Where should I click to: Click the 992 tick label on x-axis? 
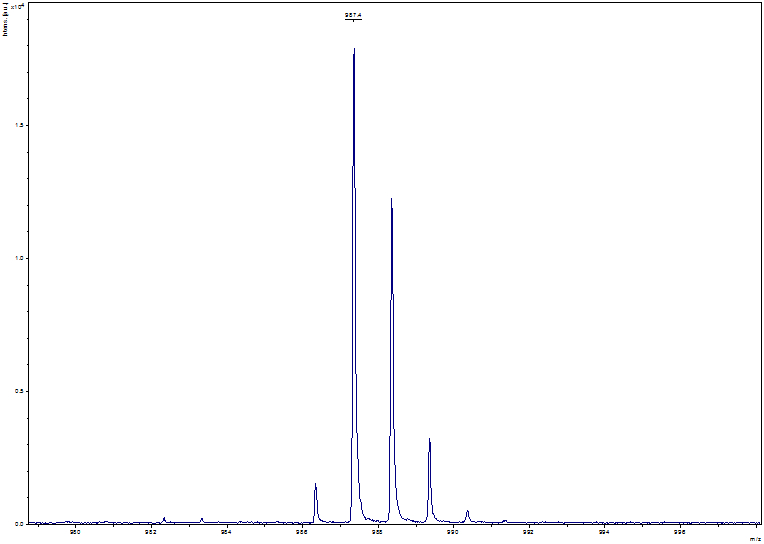tap(529, 533)
